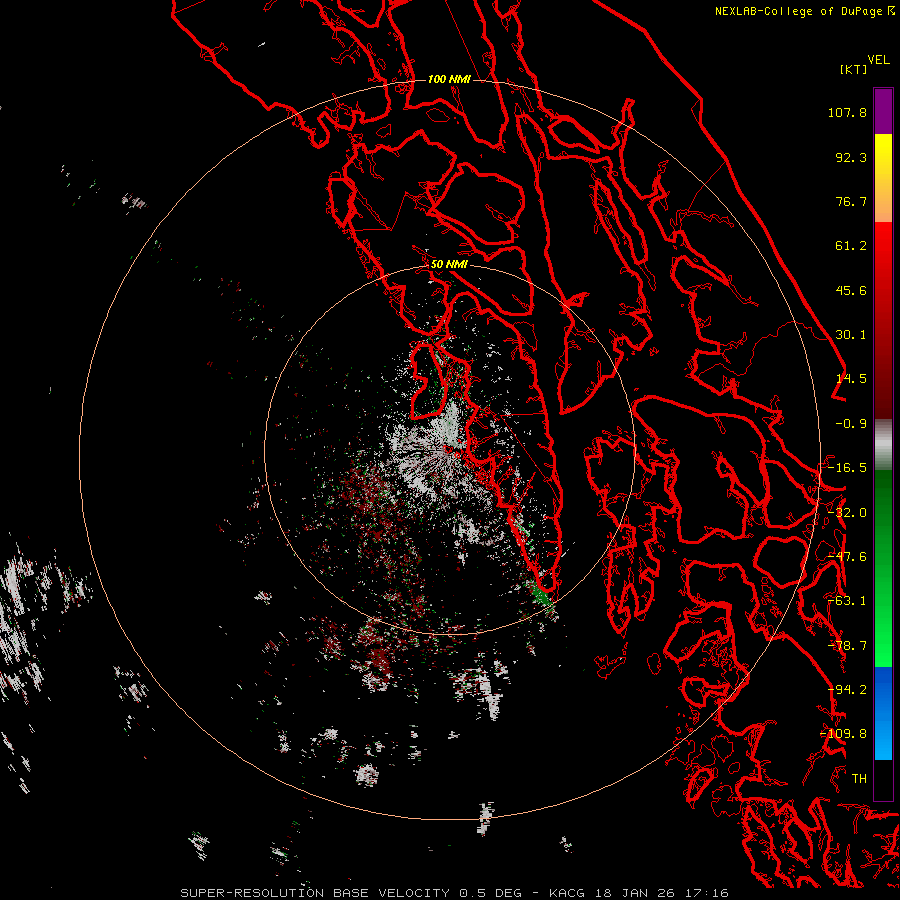Click the 100 NMI range ring label
The height and width of the screenshot is (900, 900).
click(x=449, y=79)
